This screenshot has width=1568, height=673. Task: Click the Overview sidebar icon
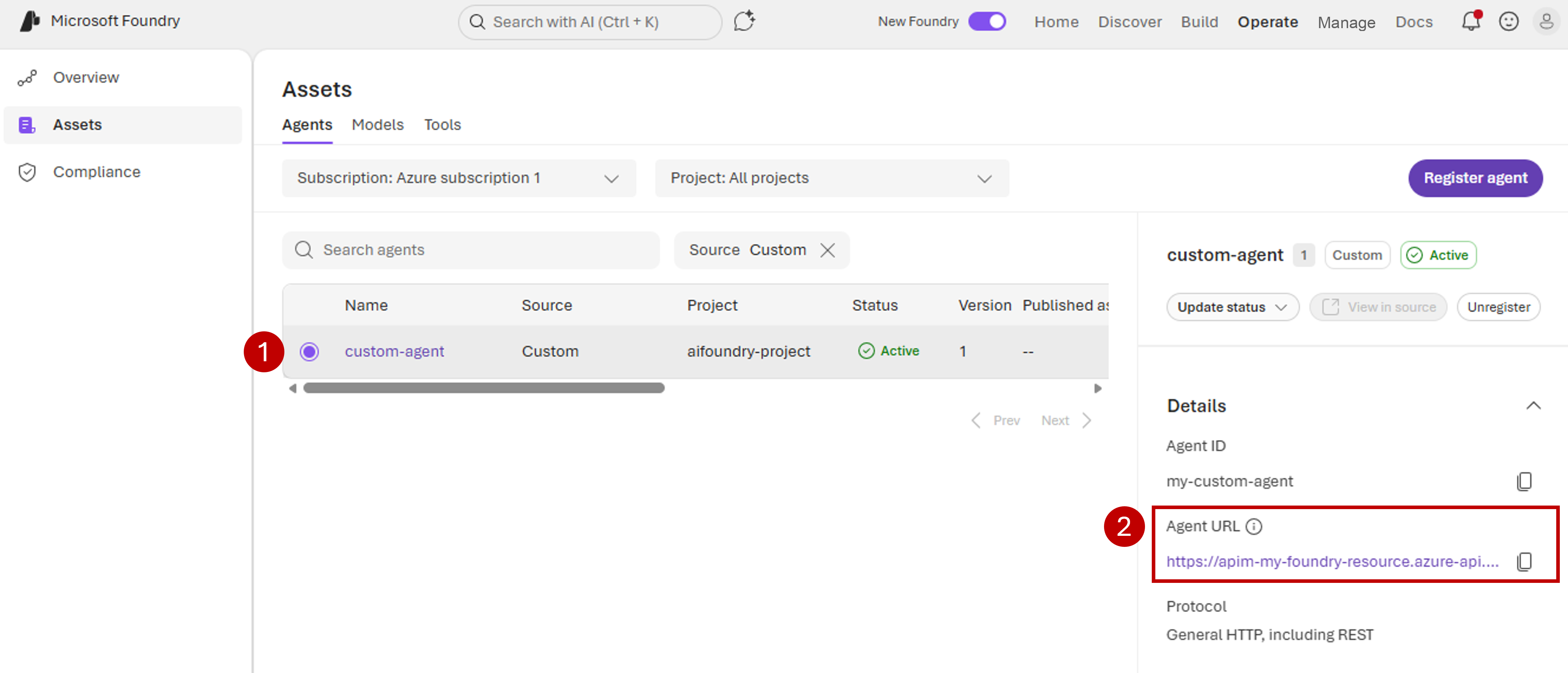(27, 78)
